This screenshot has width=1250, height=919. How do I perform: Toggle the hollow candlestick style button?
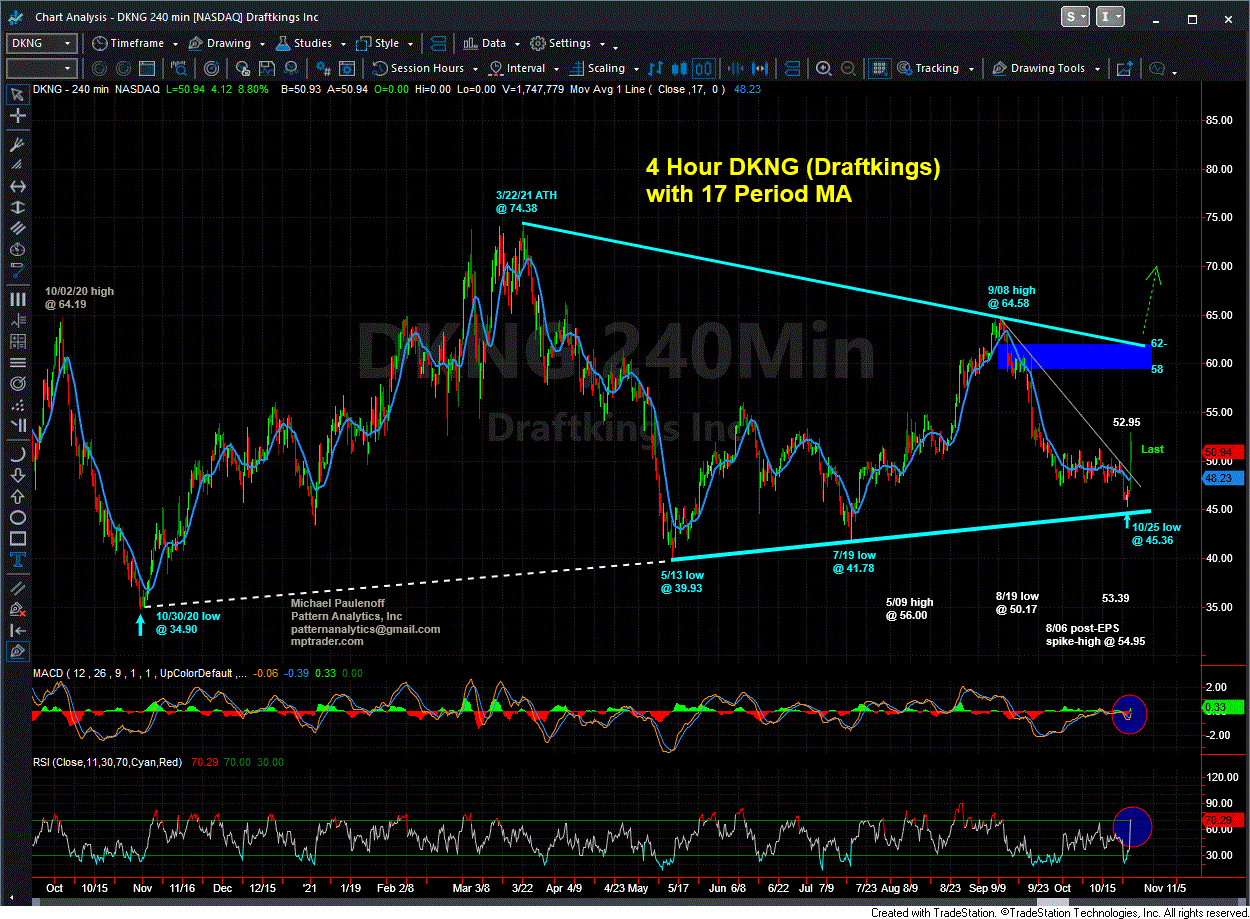(704, 68)
